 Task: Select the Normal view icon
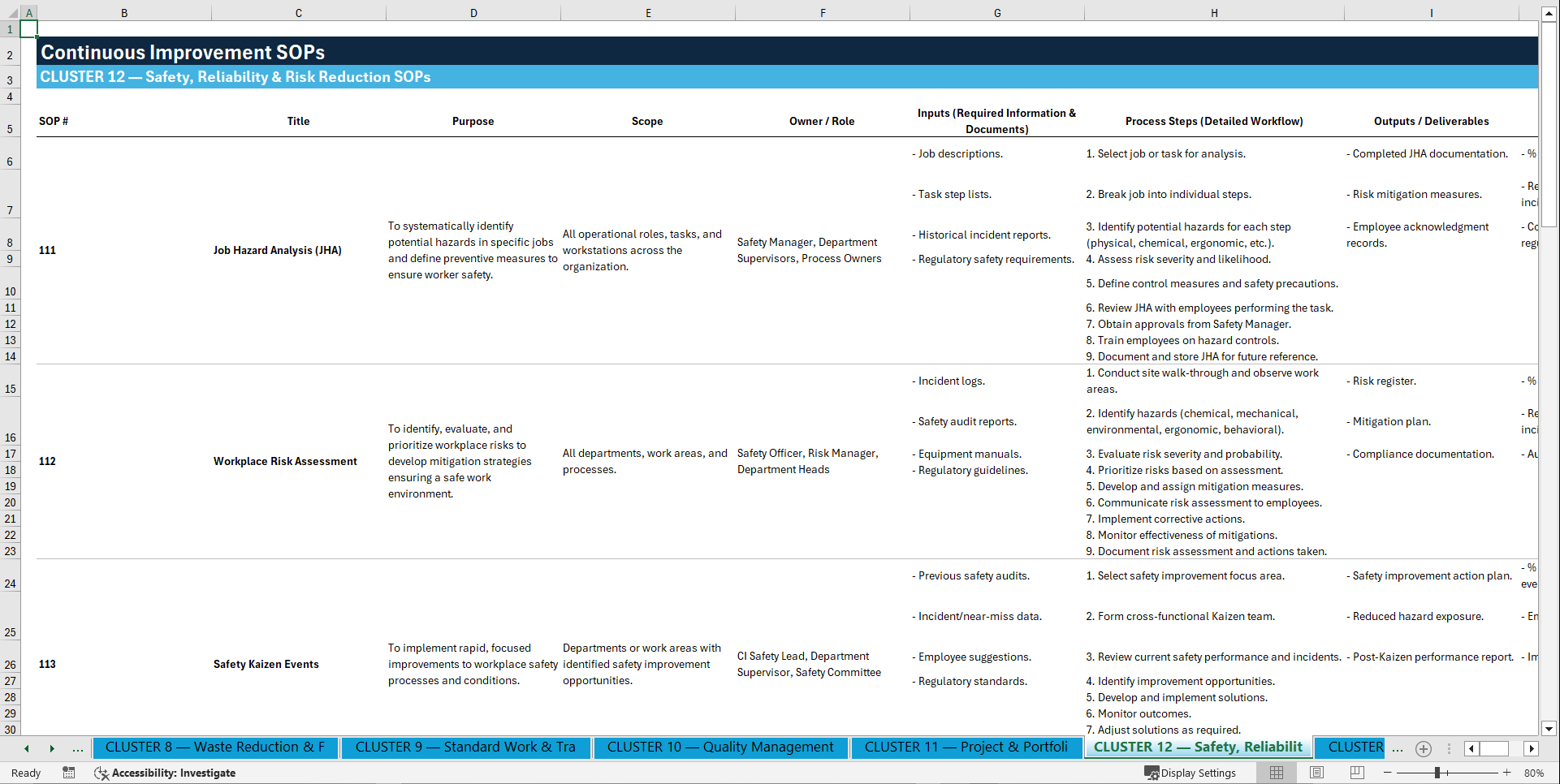click(x=1276, y=773)
